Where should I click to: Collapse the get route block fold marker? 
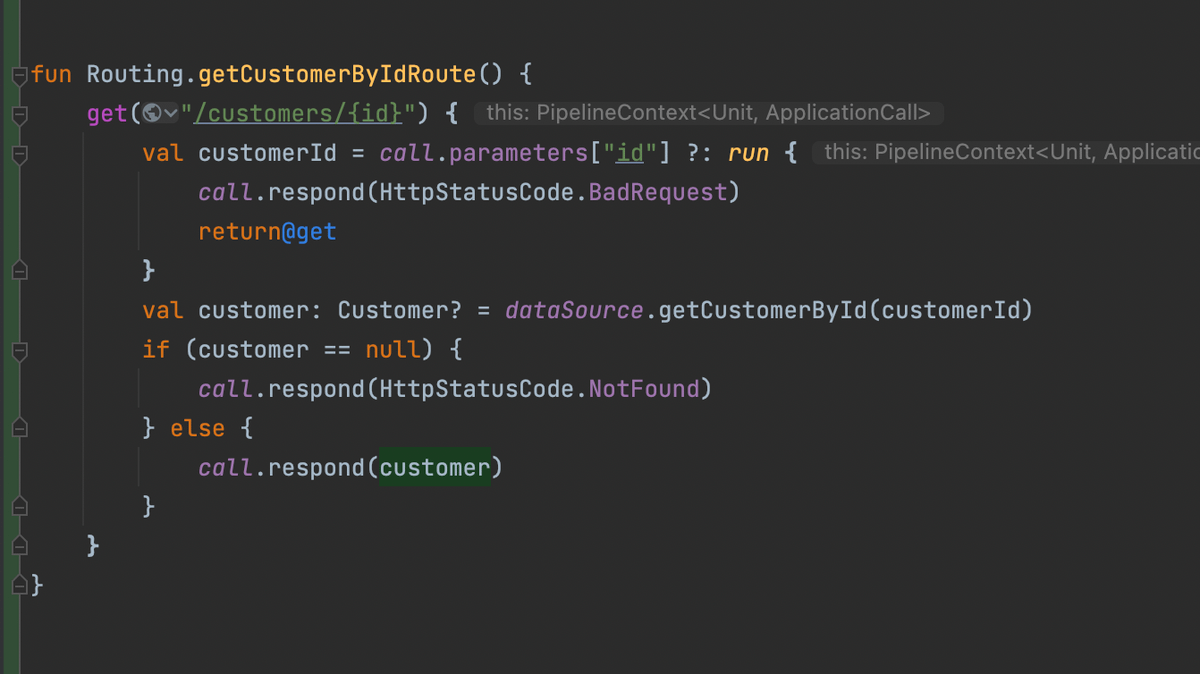(19, 115)
